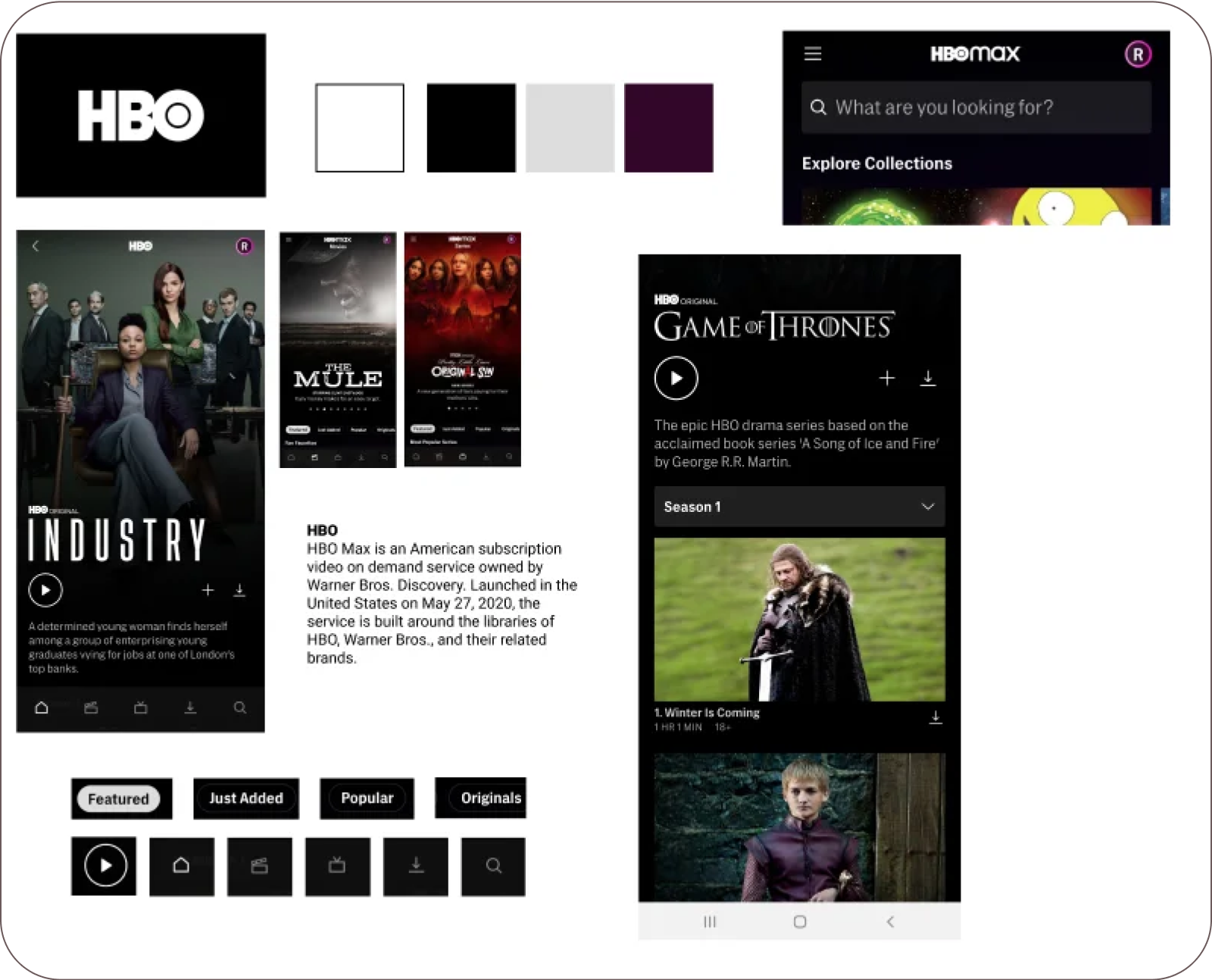Select the black color swatch
The width and height of the screenshot is (1212, 980).
[471, 128]
